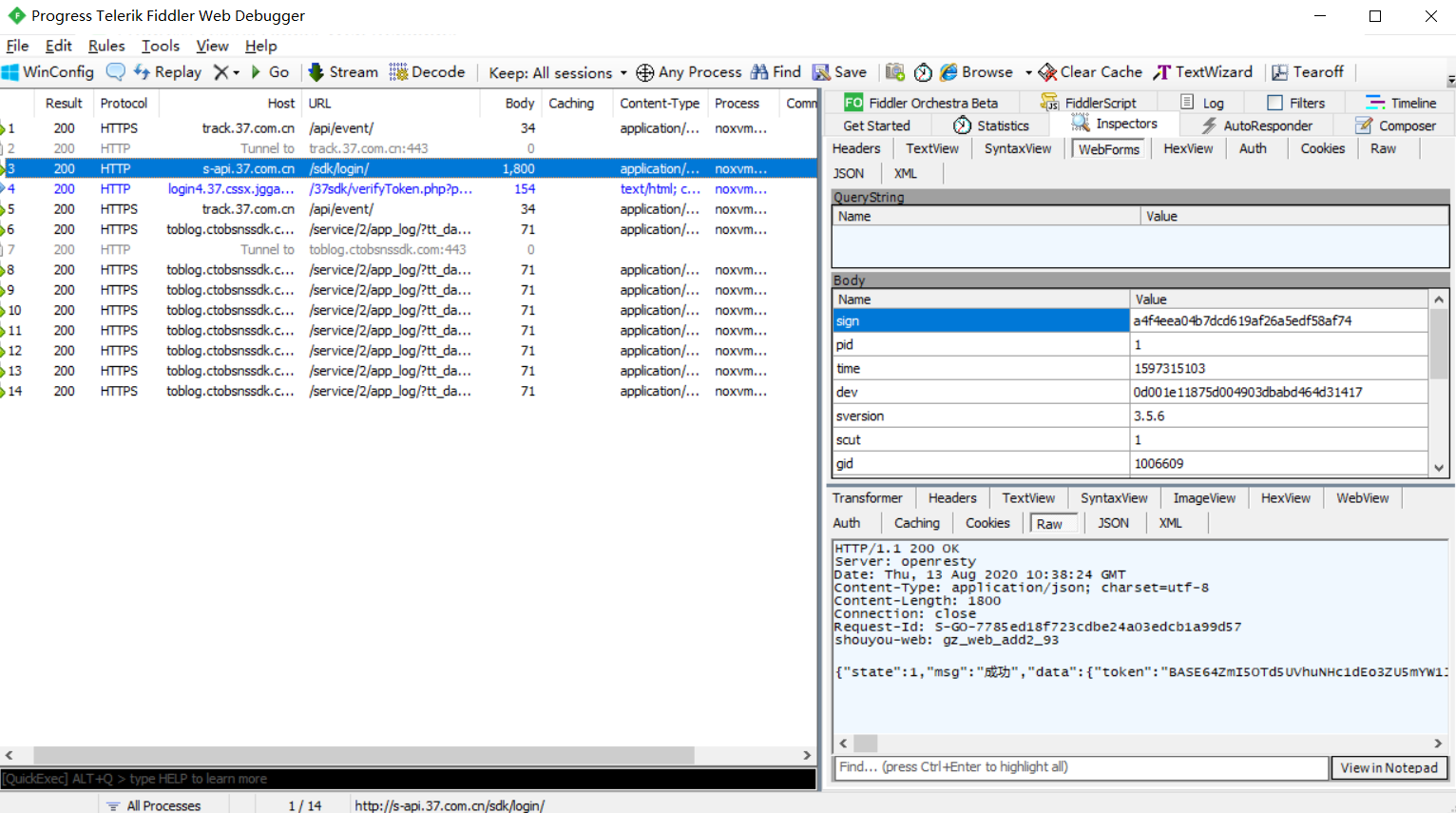Select the Tunnel to track.37.com.cn:443 session
The image size is (1456, 813).
(409, 148)
